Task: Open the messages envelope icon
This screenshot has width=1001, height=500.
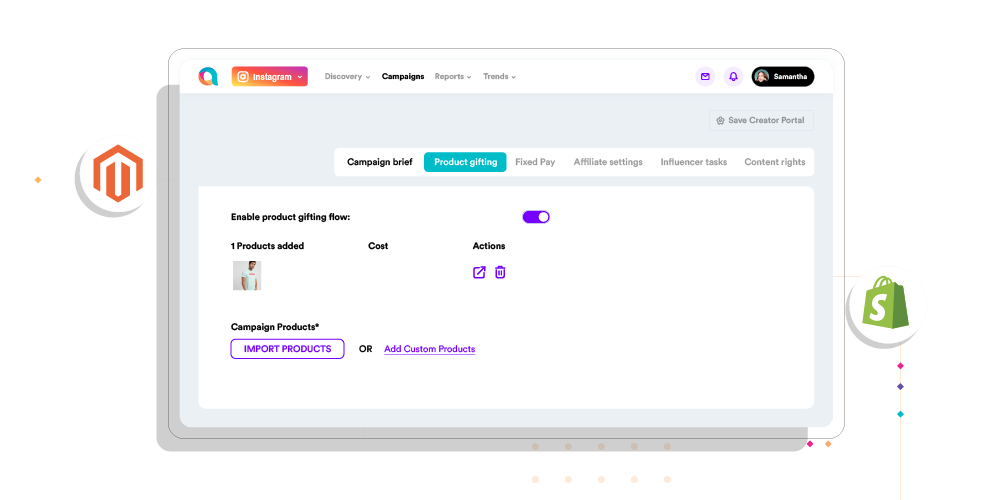Action: (705, 77)
